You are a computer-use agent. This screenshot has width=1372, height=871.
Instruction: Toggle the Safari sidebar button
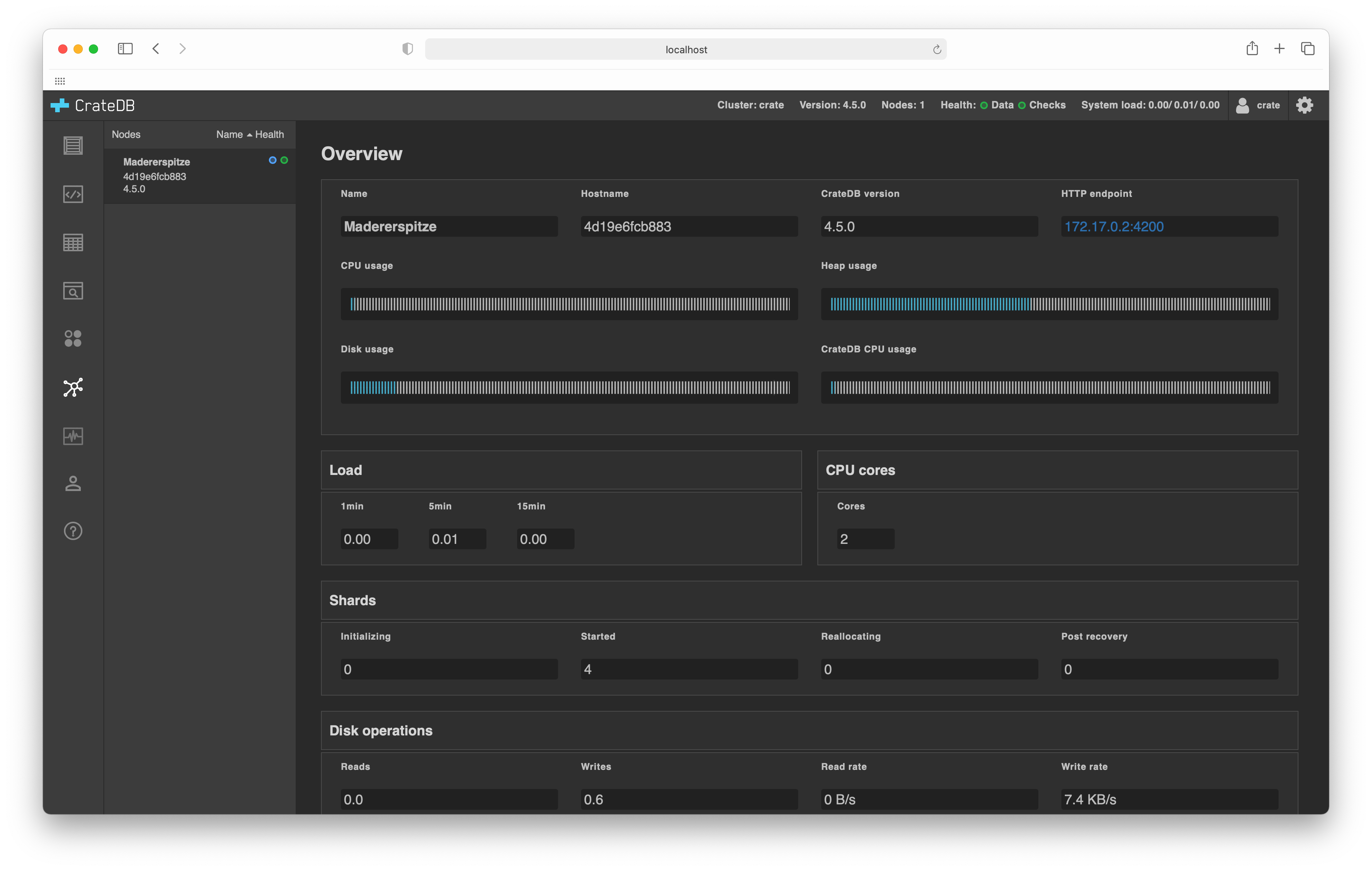125,49
